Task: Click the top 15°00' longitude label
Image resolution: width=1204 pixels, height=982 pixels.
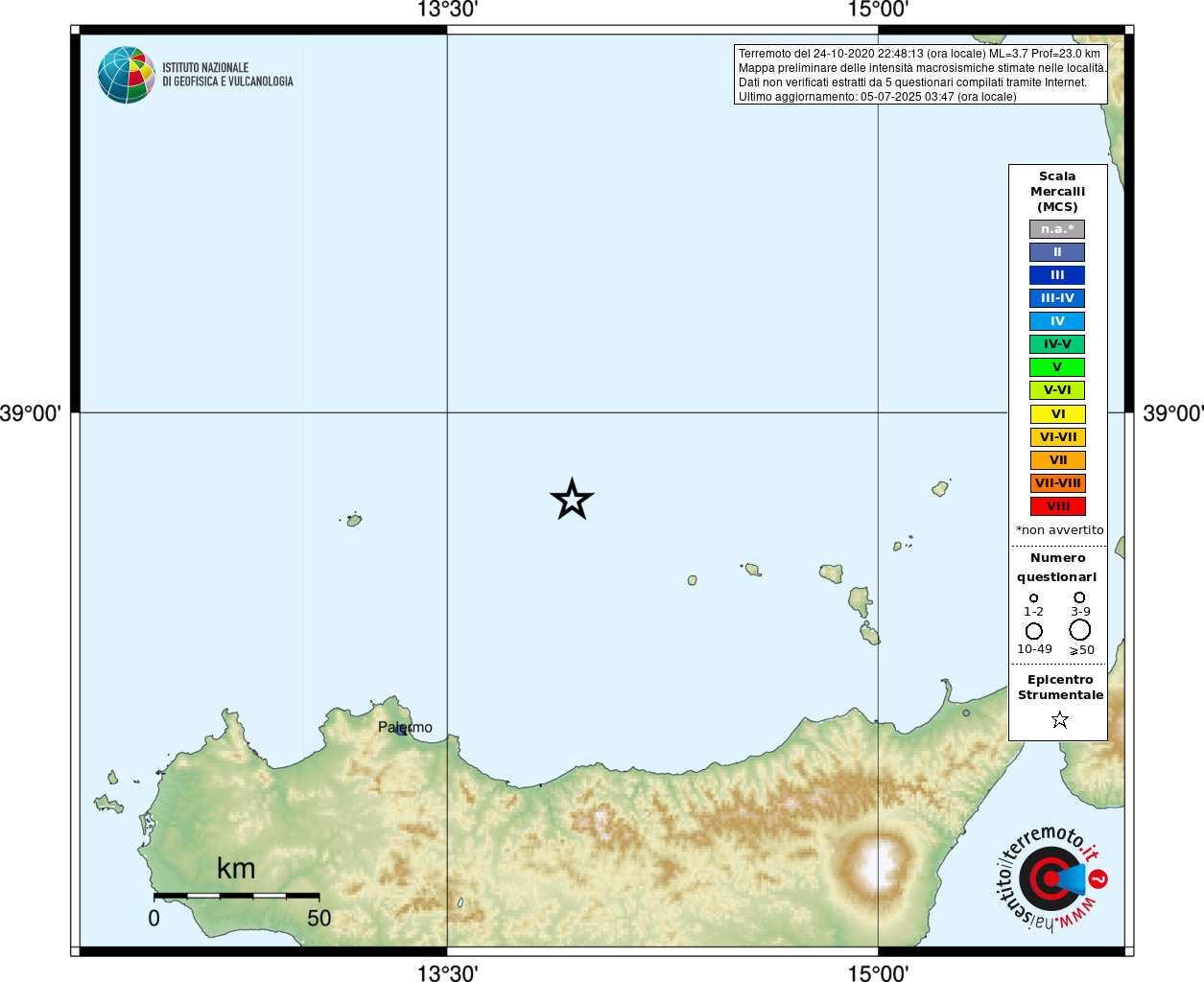Action: pyautogui.click(x=878, y=10)
